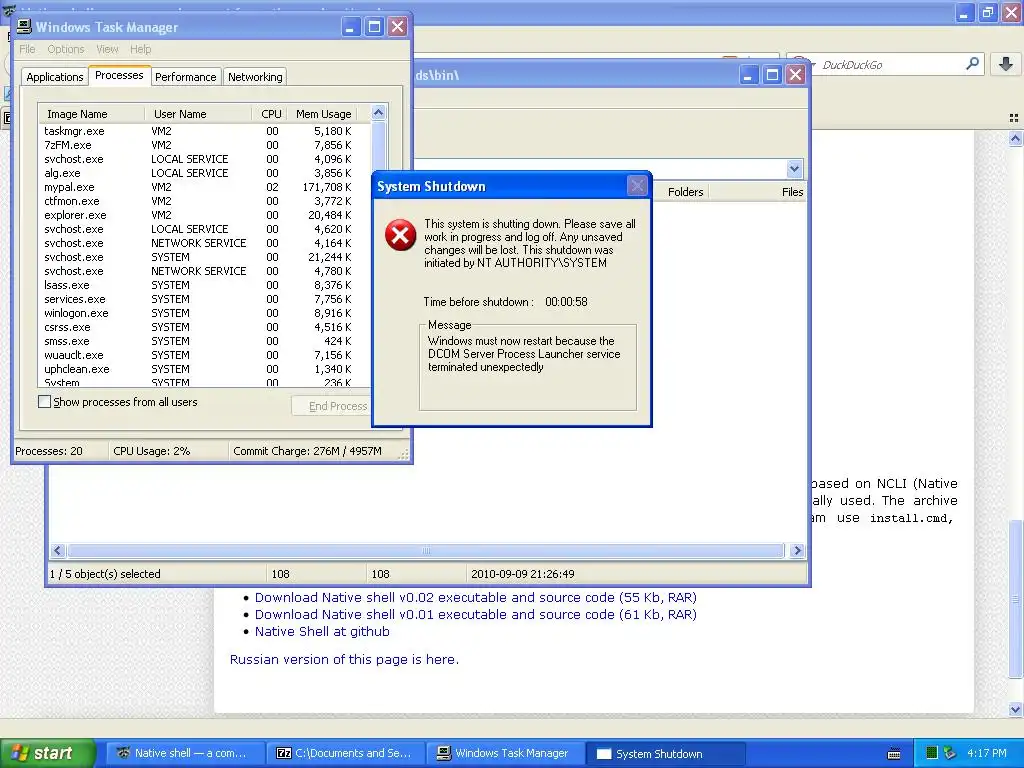Image resolution: width=1024 pixels, height=768 pixels.
Task: Click the process list scroll up arrow
Action: tap(379, 112)
